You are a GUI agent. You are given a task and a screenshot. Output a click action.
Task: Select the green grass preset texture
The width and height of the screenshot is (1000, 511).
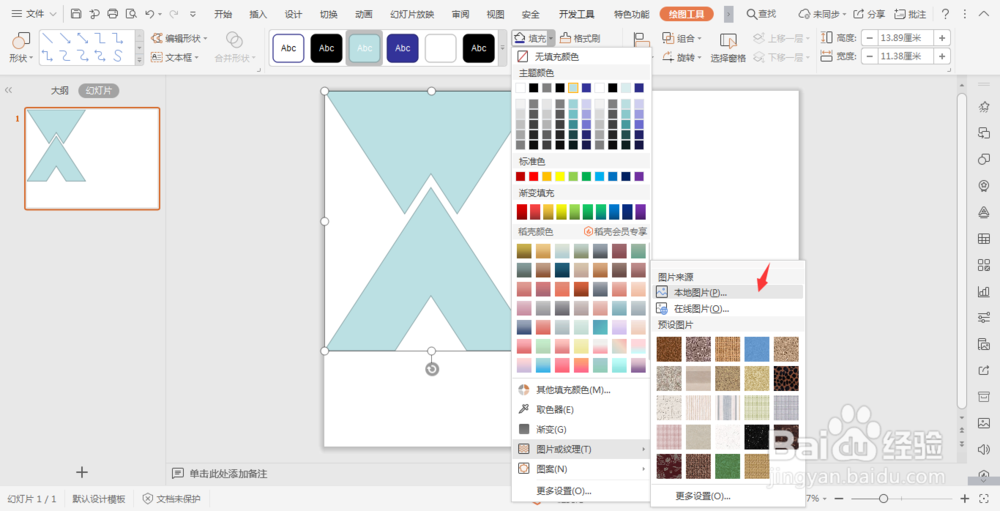click(727, 466)
